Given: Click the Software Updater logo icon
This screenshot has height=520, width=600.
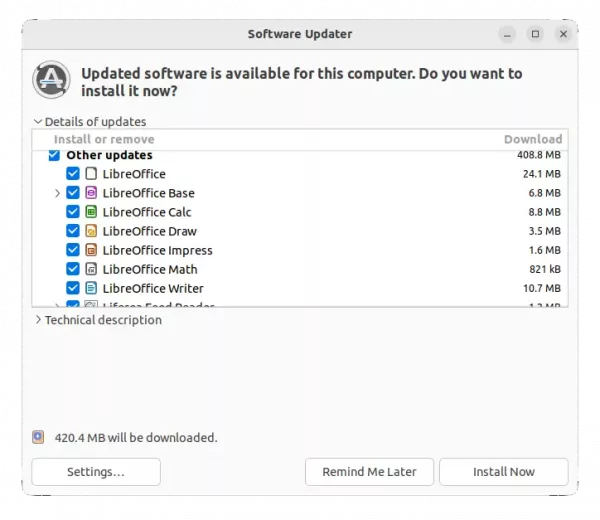Looking at the screenshot, I should (x=51, y=80).
